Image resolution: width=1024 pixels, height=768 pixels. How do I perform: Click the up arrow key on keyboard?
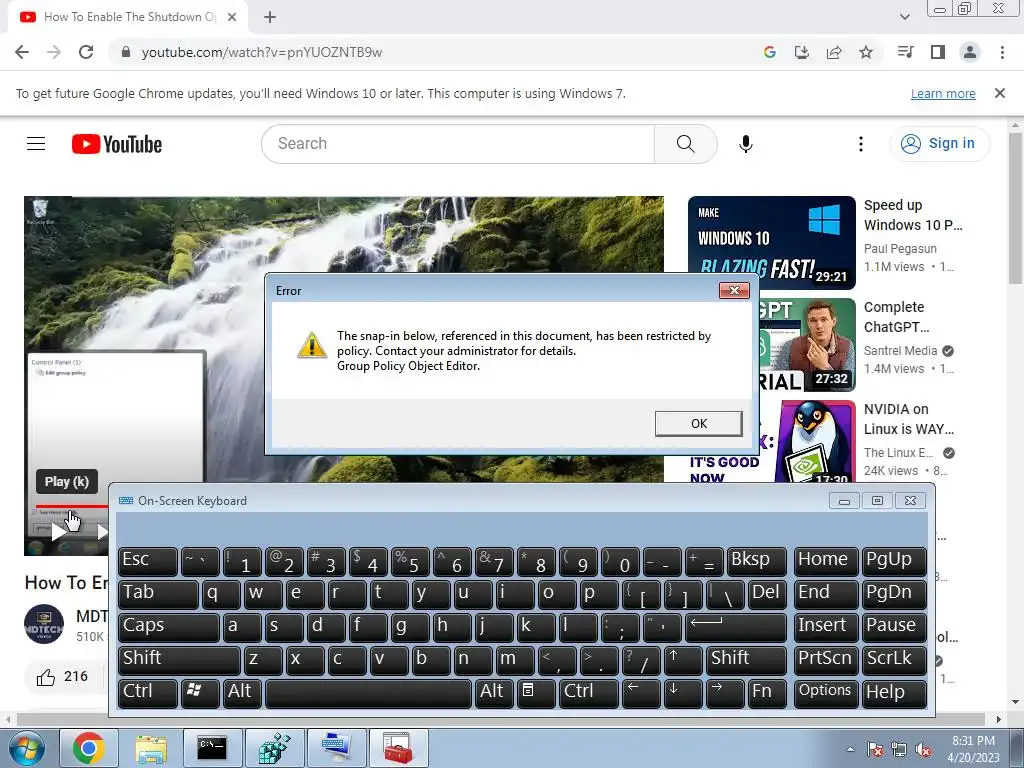tap(683, 660)
